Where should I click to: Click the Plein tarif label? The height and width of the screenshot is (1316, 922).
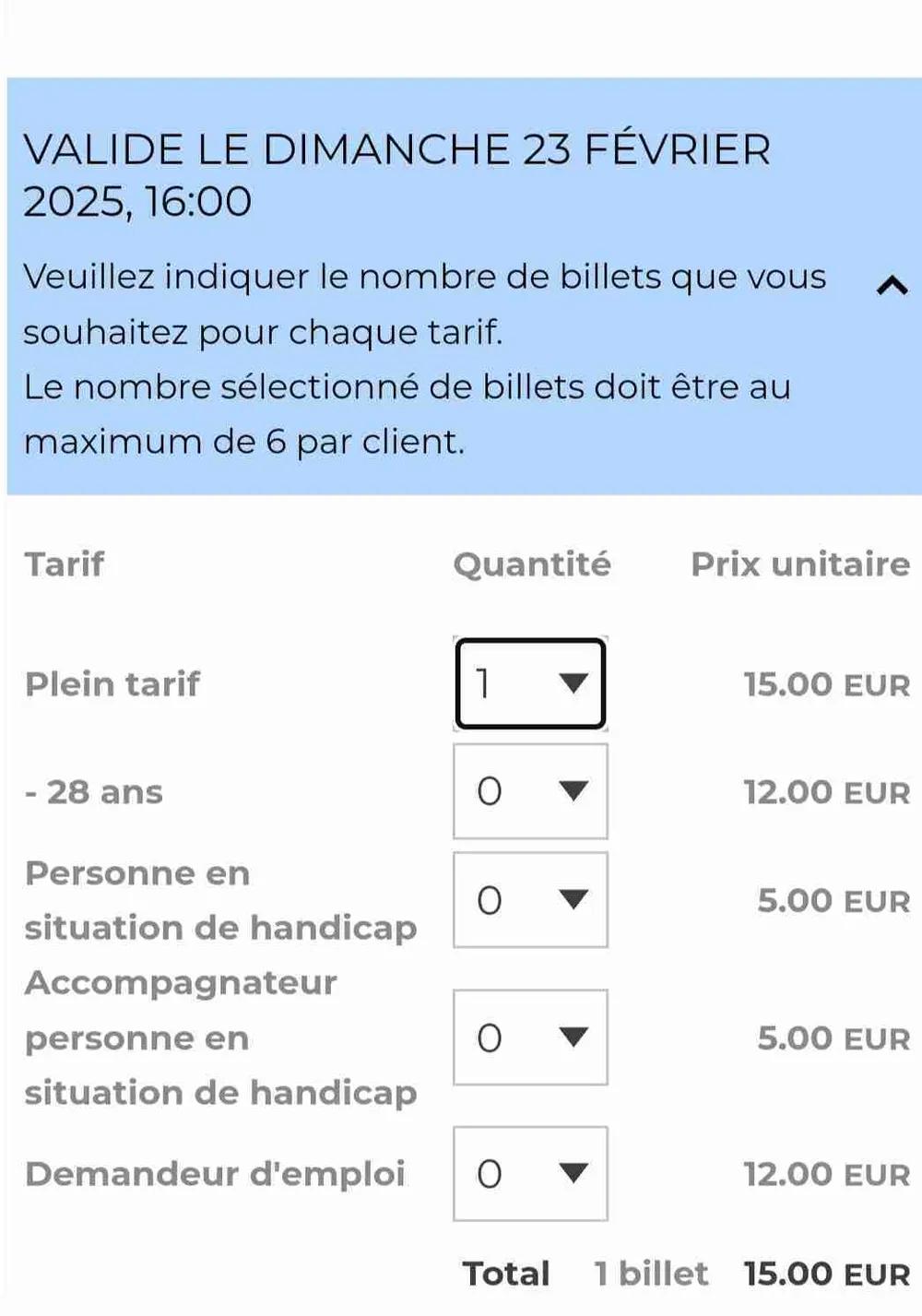pyautogui.click(x=112, y=684)
